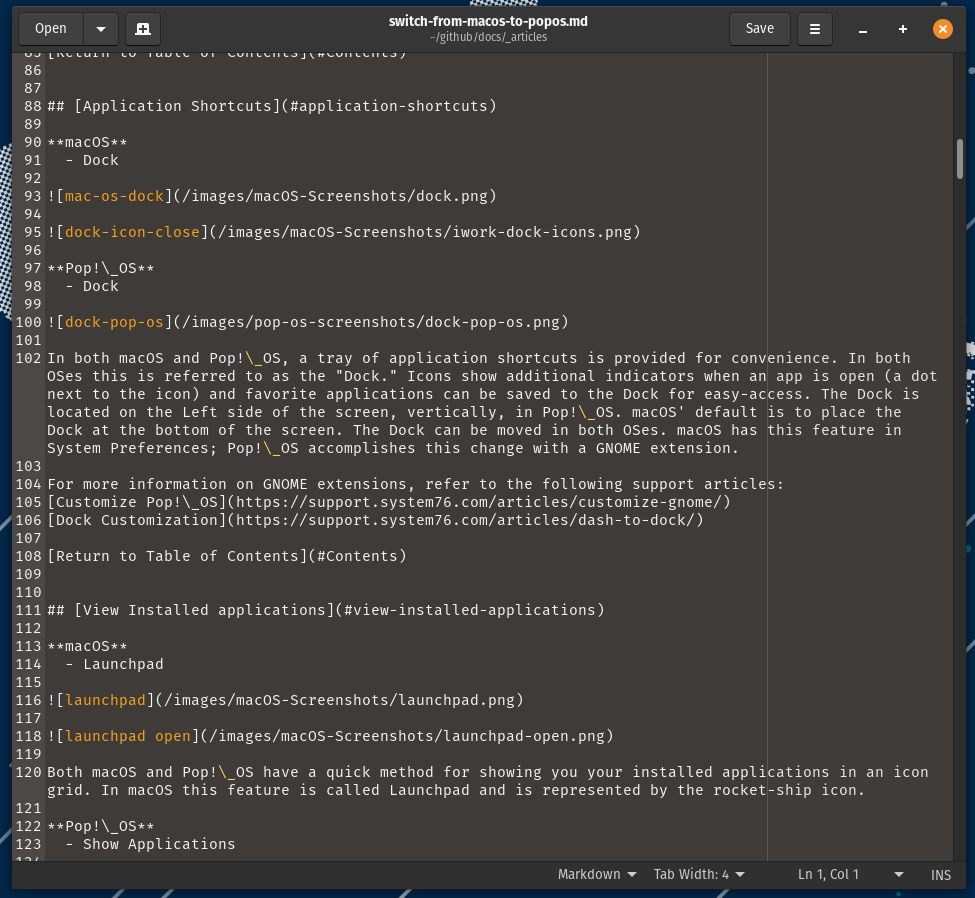Click the vertical scrollbar on the right
975x898 pixels.
click(x=962, y=158)
